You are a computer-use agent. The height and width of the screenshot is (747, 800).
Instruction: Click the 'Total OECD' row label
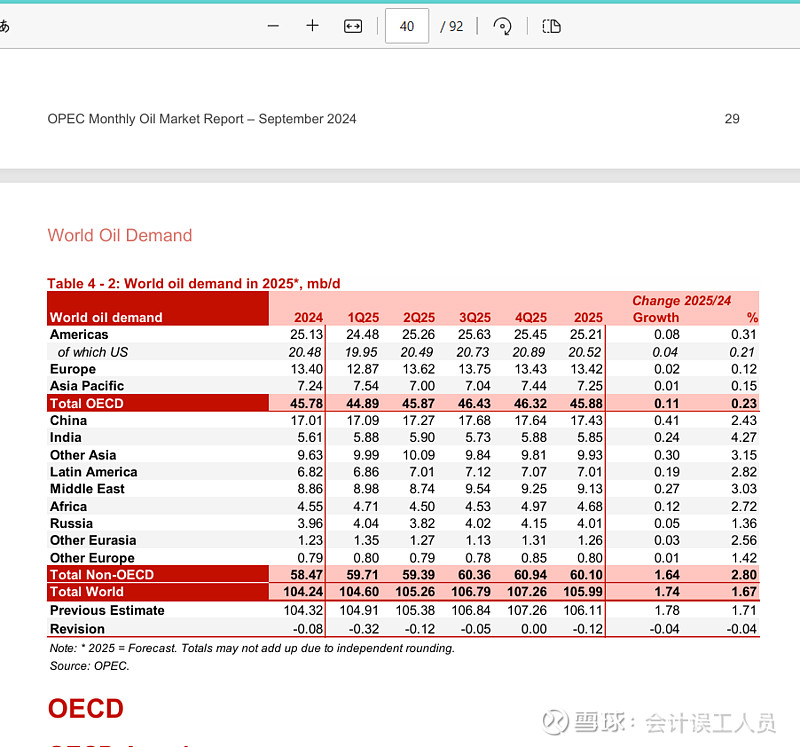(x=87, y=403)
